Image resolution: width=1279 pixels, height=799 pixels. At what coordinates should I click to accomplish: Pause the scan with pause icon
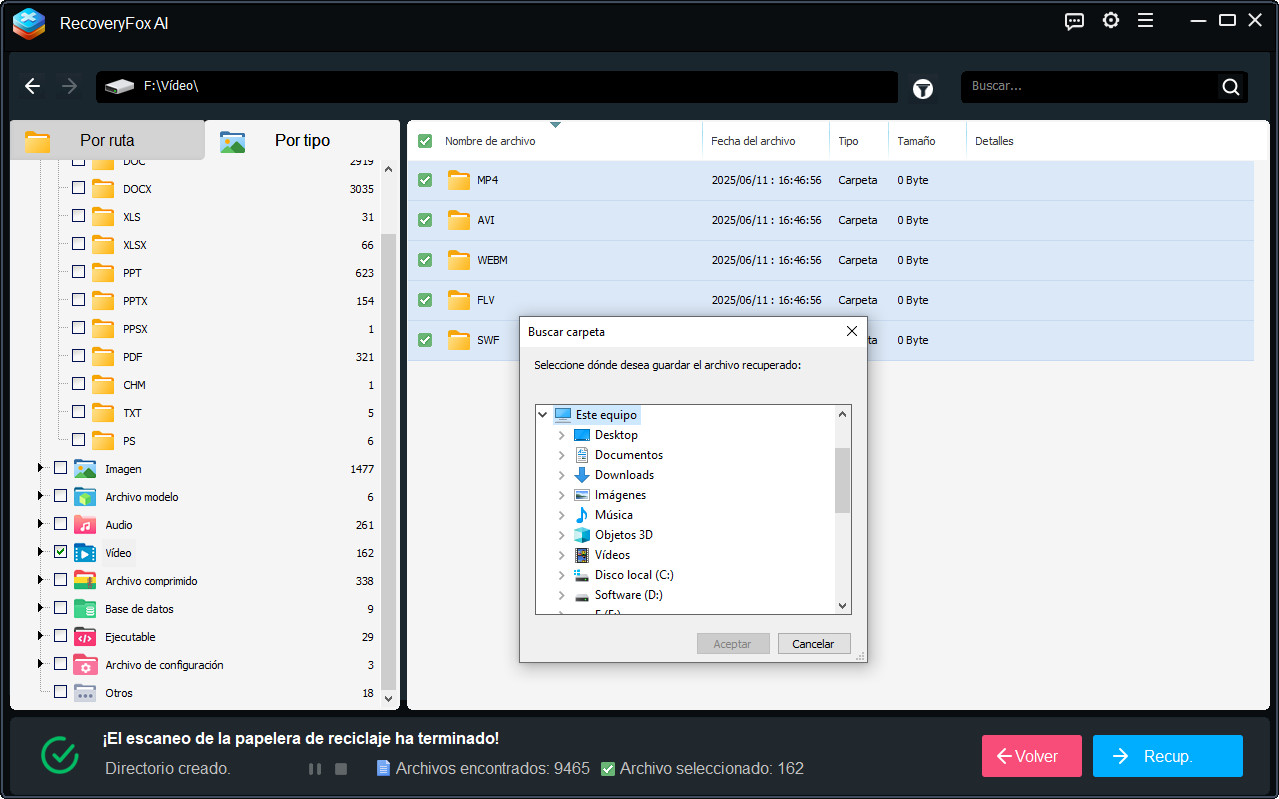coord(315,769)
